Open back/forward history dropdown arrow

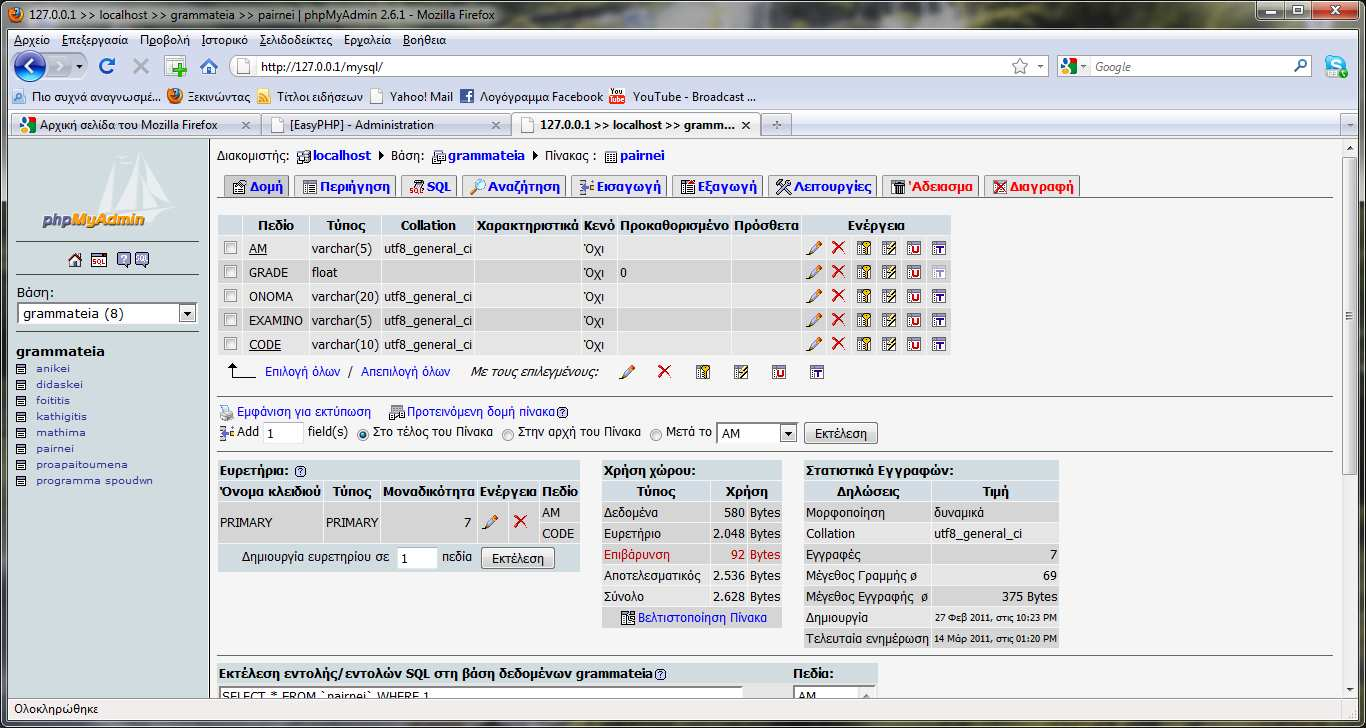[79, 66]
